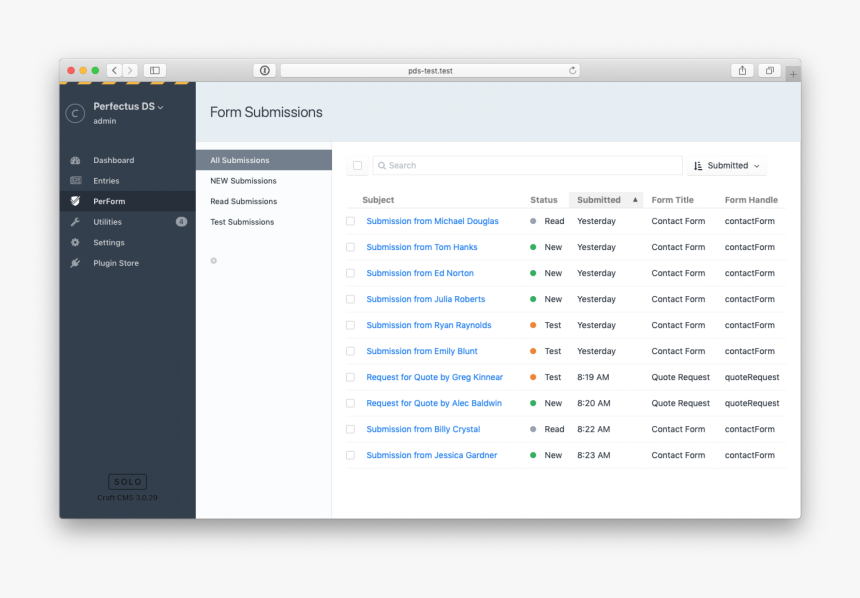The height and width of the screenshot is (598, 860).
Task: Click the circular user avatar icon
Action: (x=75, y=113)
